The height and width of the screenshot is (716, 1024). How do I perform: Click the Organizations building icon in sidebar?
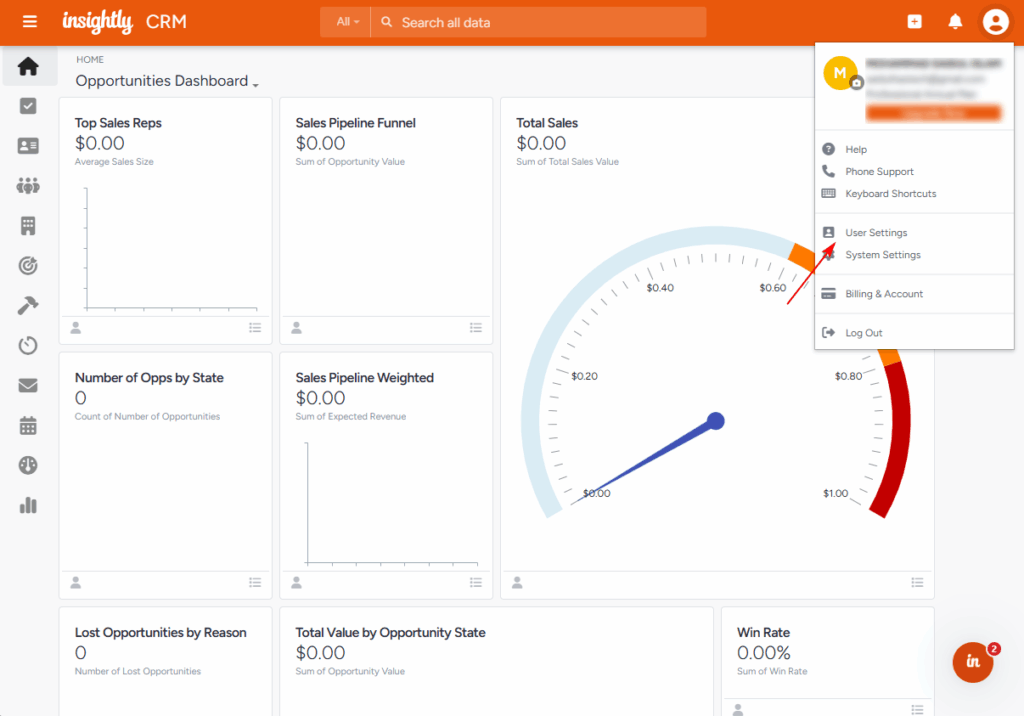pos(28,226)
